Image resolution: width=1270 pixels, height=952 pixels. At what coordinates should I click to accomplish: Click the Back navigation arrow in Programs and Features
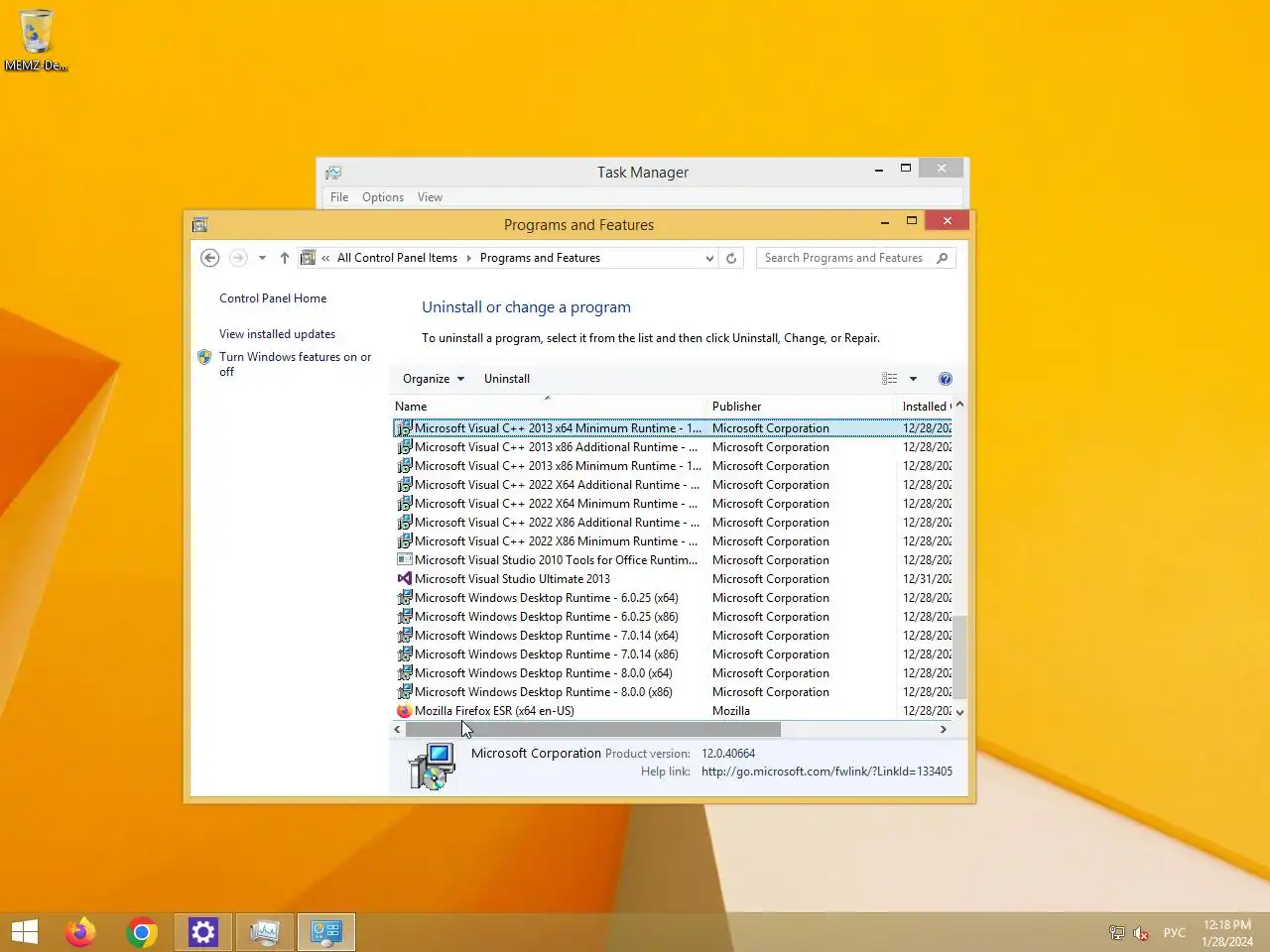[209, 258]
